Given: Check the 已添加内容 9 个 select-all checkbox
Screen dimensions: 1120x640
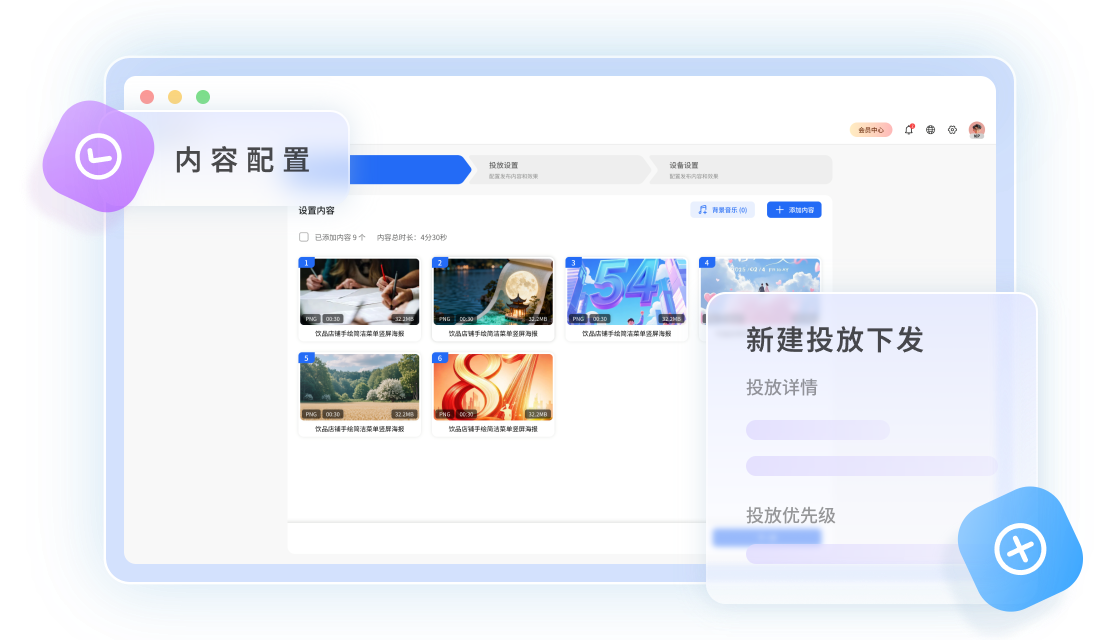Looking at the screenshot, I should (x=302, y=235).
